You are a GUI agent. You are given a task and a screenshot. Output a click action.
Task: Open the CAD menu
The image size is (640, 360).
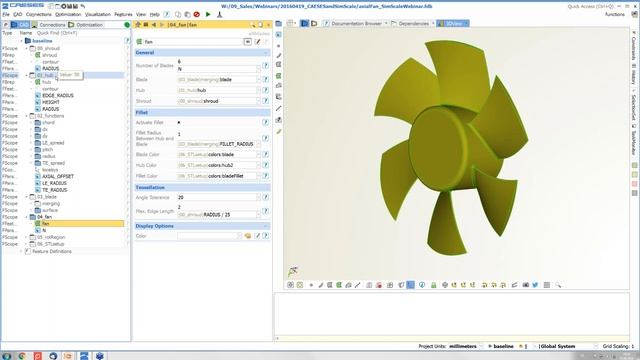pyautogui.click(x=18, y=14)
